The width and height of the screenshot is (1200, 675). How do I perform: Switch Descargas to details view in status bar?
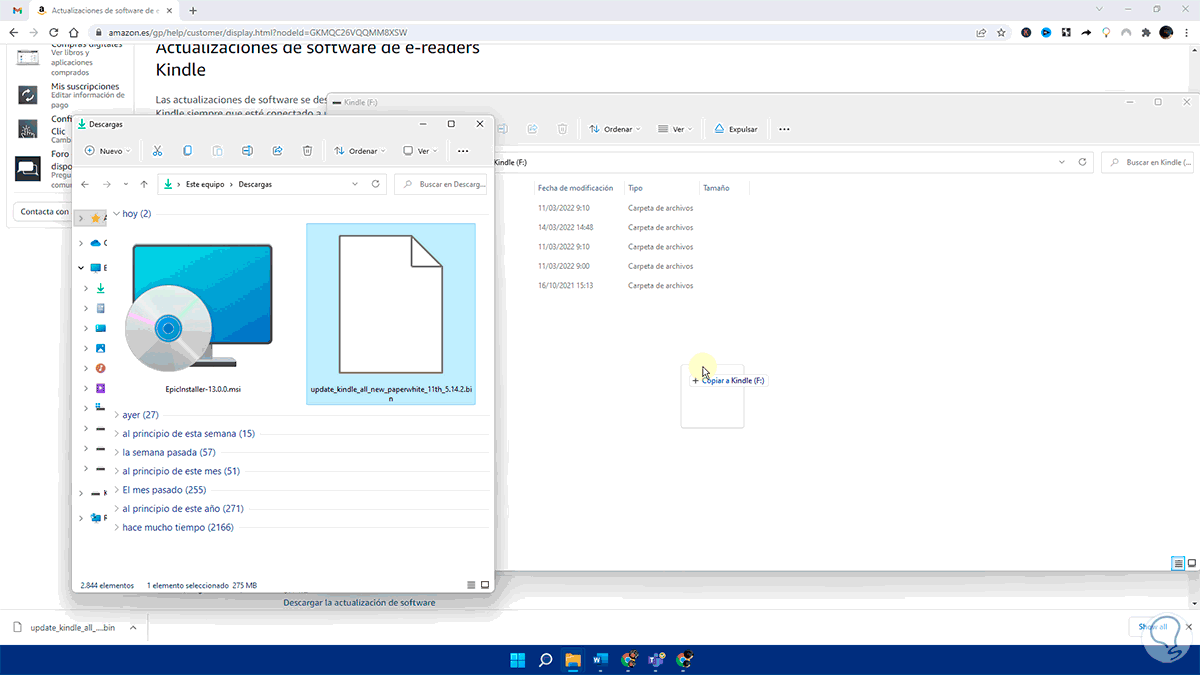pyautogui.click(x=471, y=585)
